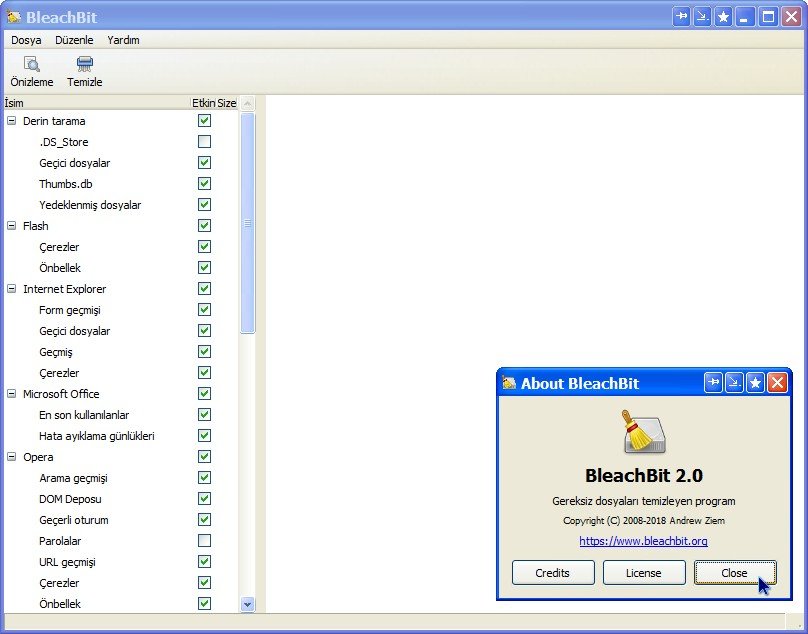Click the License button

(644, 573)
